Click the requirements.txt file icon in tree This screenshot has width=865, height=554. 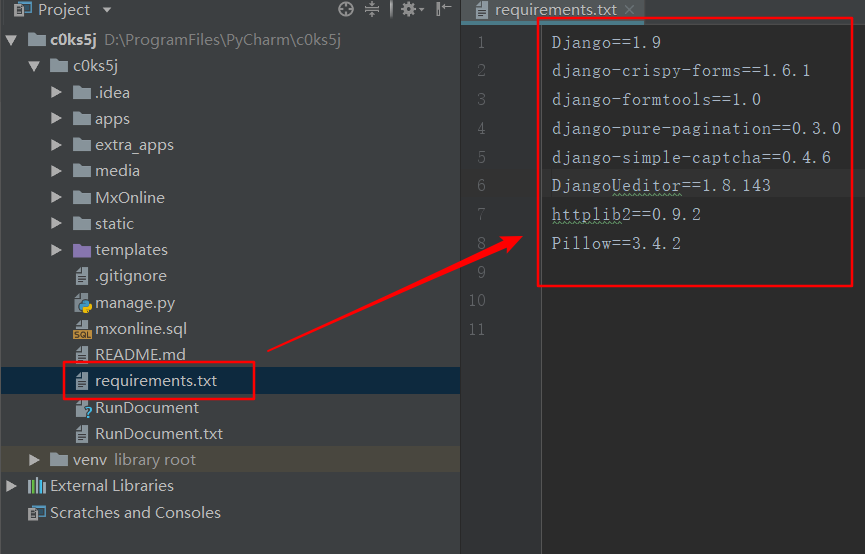tap(82, 381)
